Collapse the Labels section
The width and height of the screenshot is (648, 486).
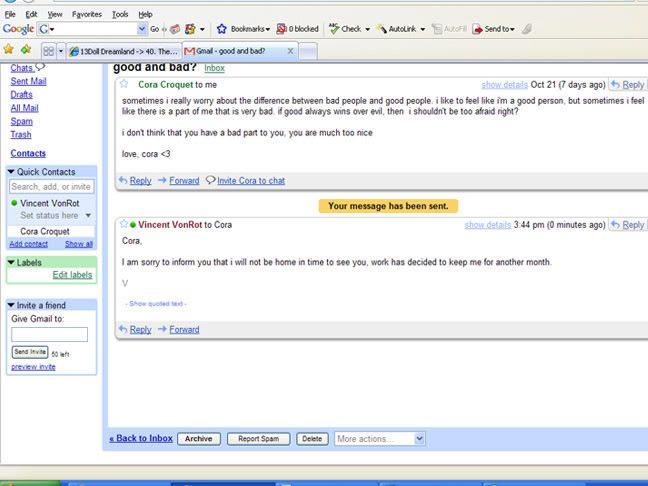(11, 262)
